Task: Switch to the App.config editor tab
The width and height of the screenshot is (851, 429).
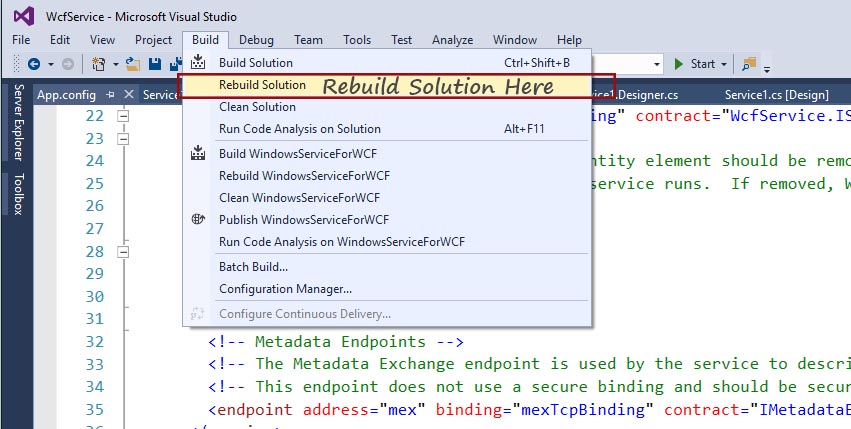Action: [66, 95]
